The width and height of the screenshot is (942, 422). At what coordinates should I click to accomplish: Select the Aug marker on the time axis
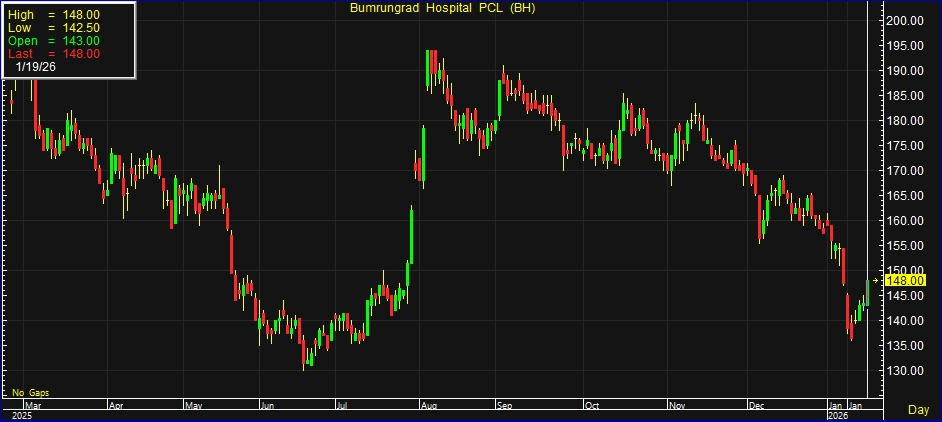431,407
